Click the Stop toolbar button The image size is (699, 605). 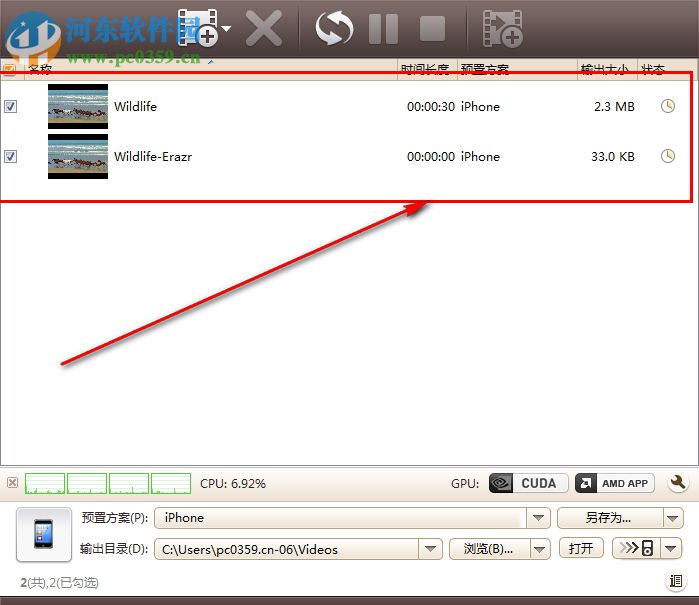pos(432,29)
